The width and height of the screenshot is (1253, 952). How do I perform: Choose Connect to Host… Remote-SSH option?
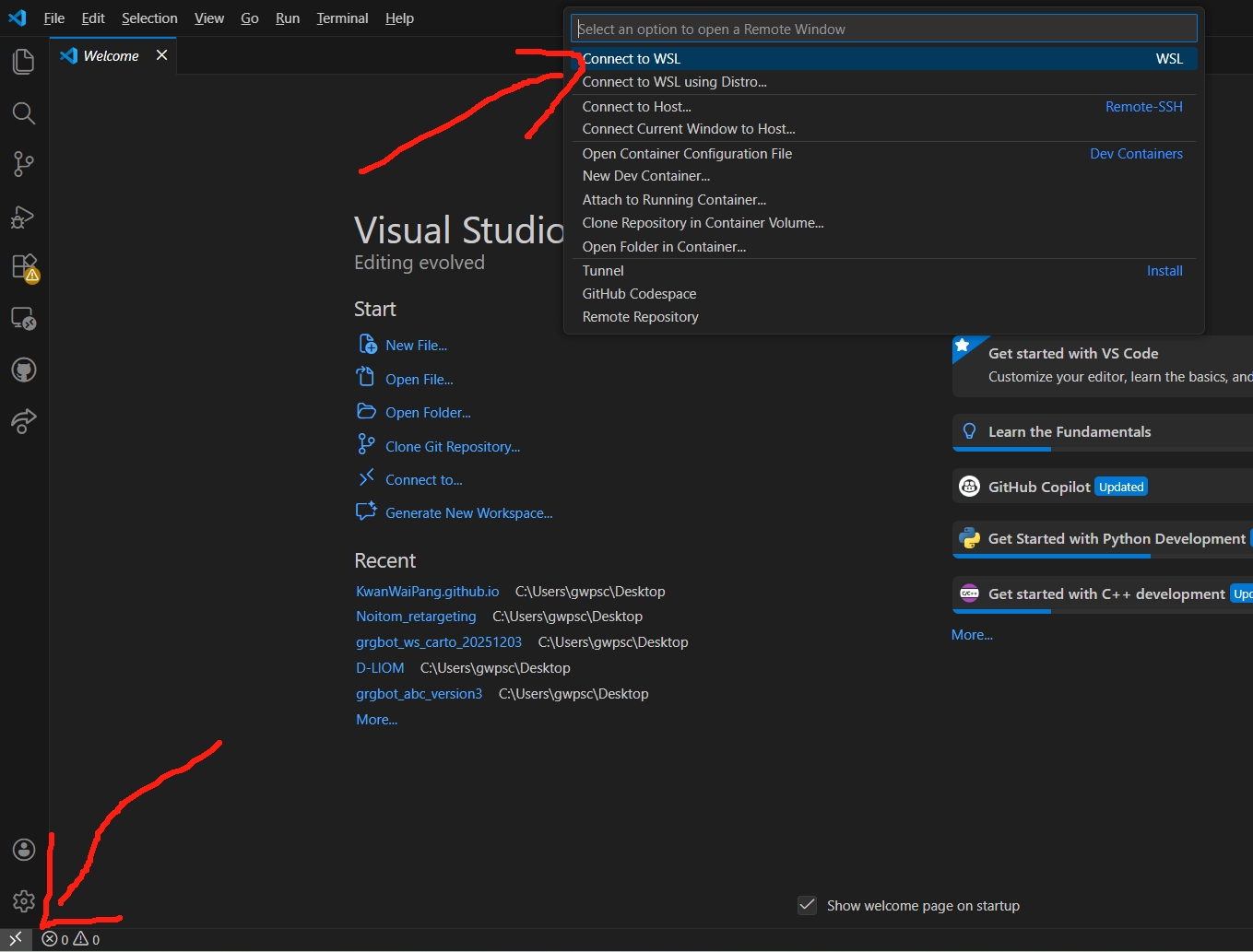coord(637,107)
